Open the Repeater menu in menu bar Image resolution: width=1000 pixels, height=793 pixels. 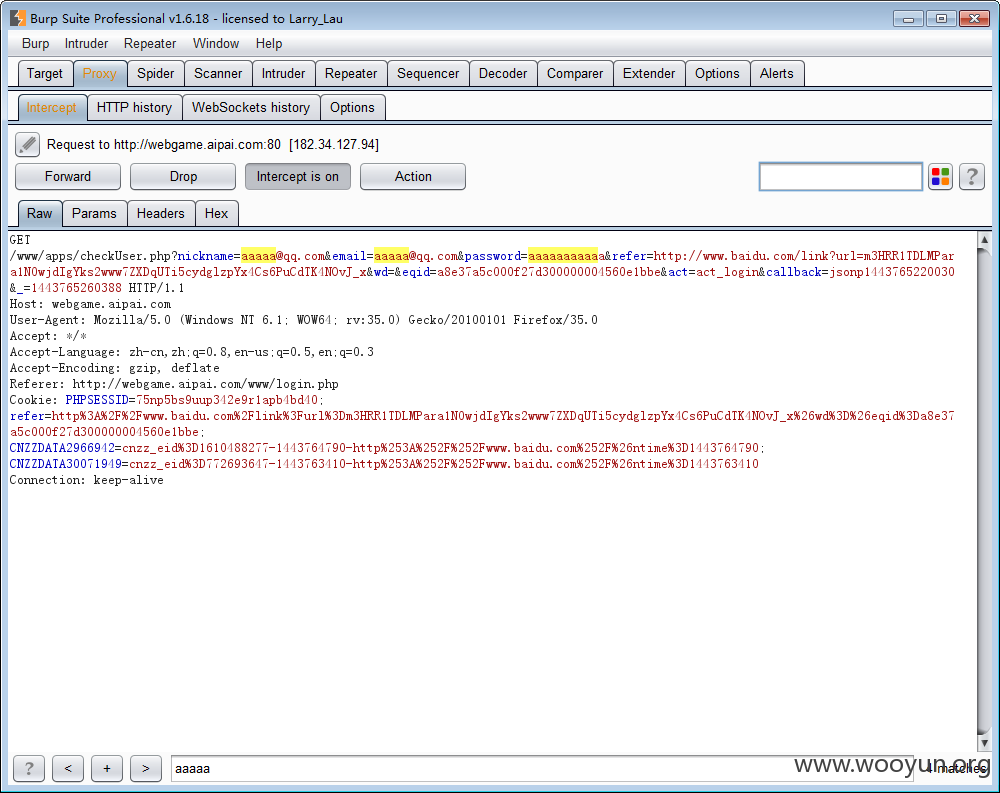point(150,43)
